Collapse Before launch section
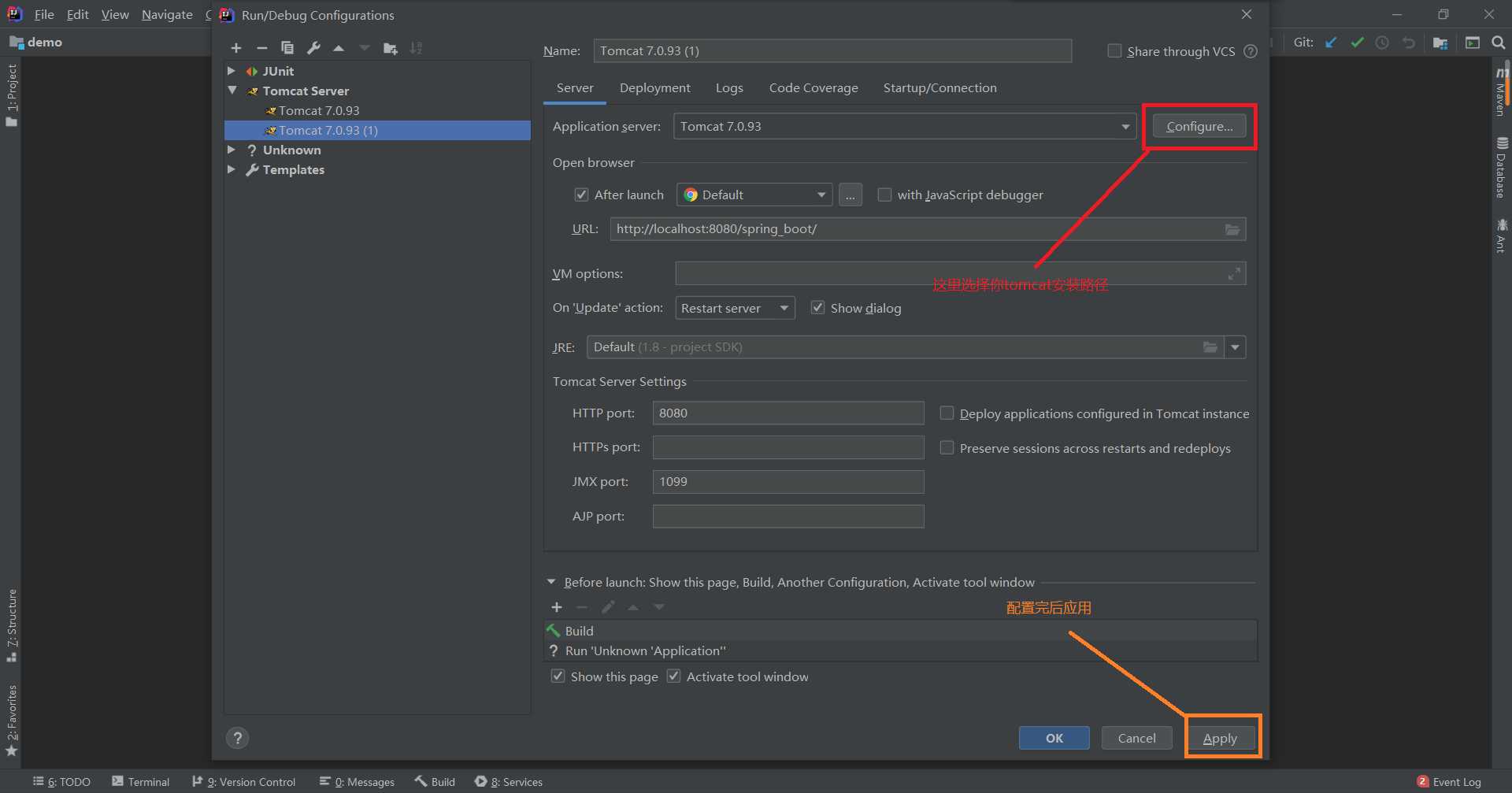1512x793 pixels. coord(551,582)
